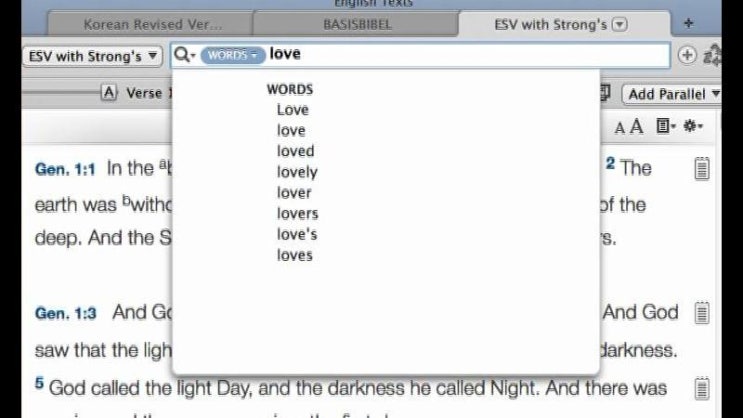This screenshot has width=743, height=418.
Task: Click the note icon beside Gen. 1:3 row
Action: [x=702, y=314]
